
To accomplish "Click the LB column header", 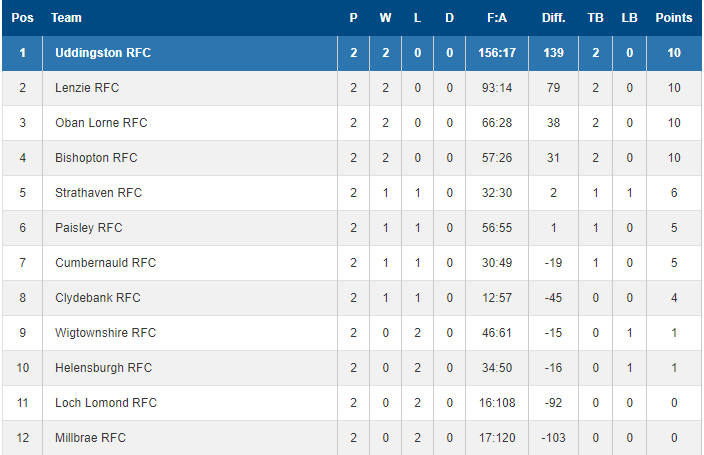I will click(629, 18).
